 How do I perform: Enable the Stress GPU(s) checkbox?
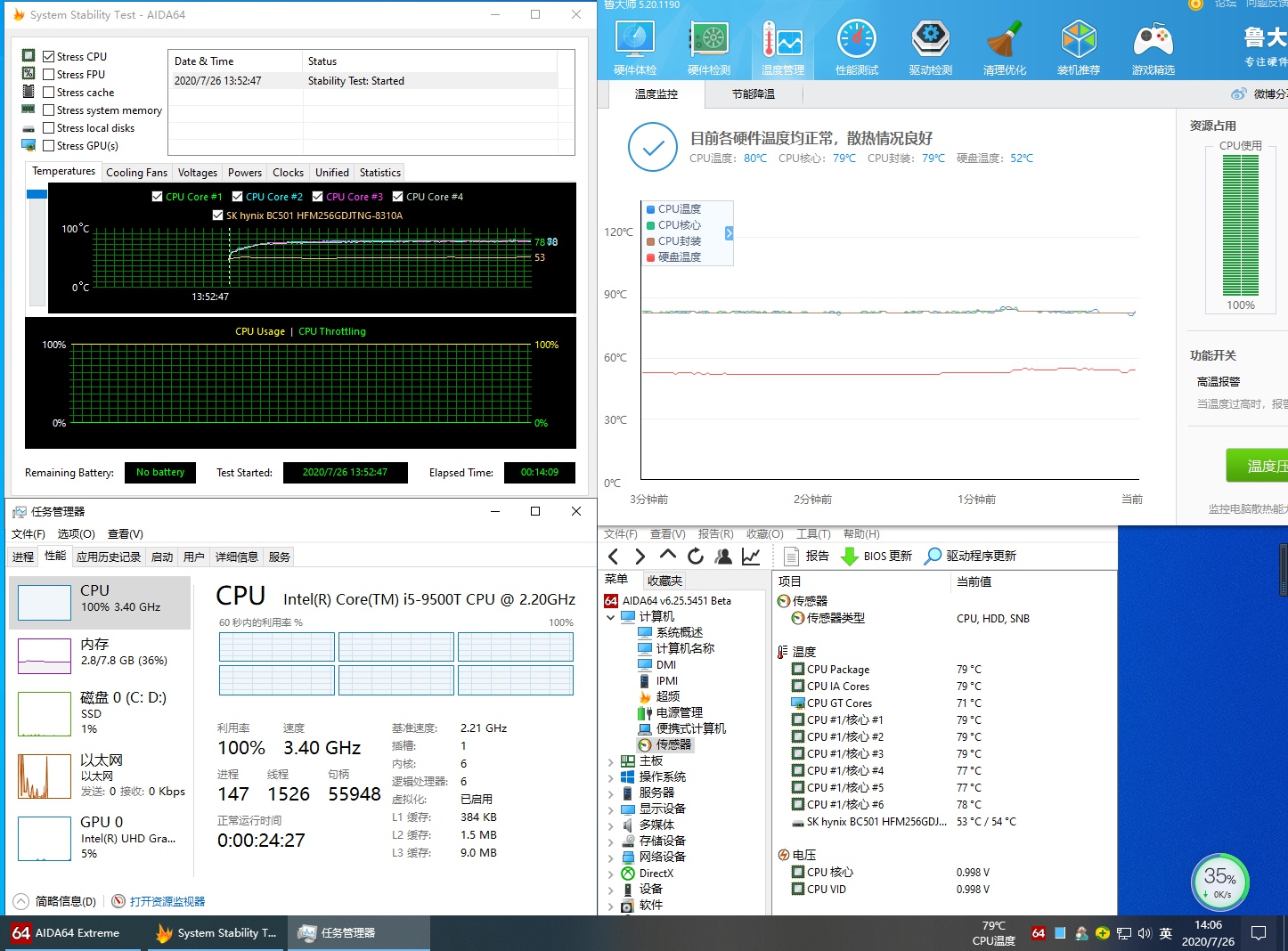[x=49, y=145]
